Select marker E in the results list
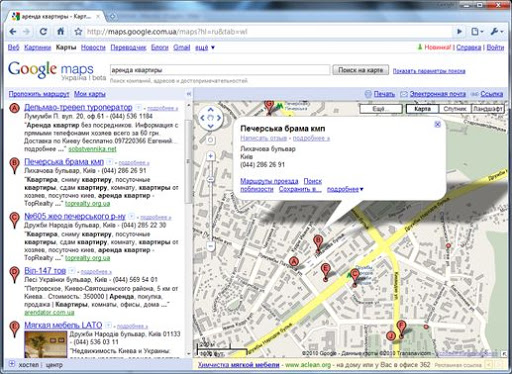Viewport: 512px width, 374px height. click(x=14, y=329)
